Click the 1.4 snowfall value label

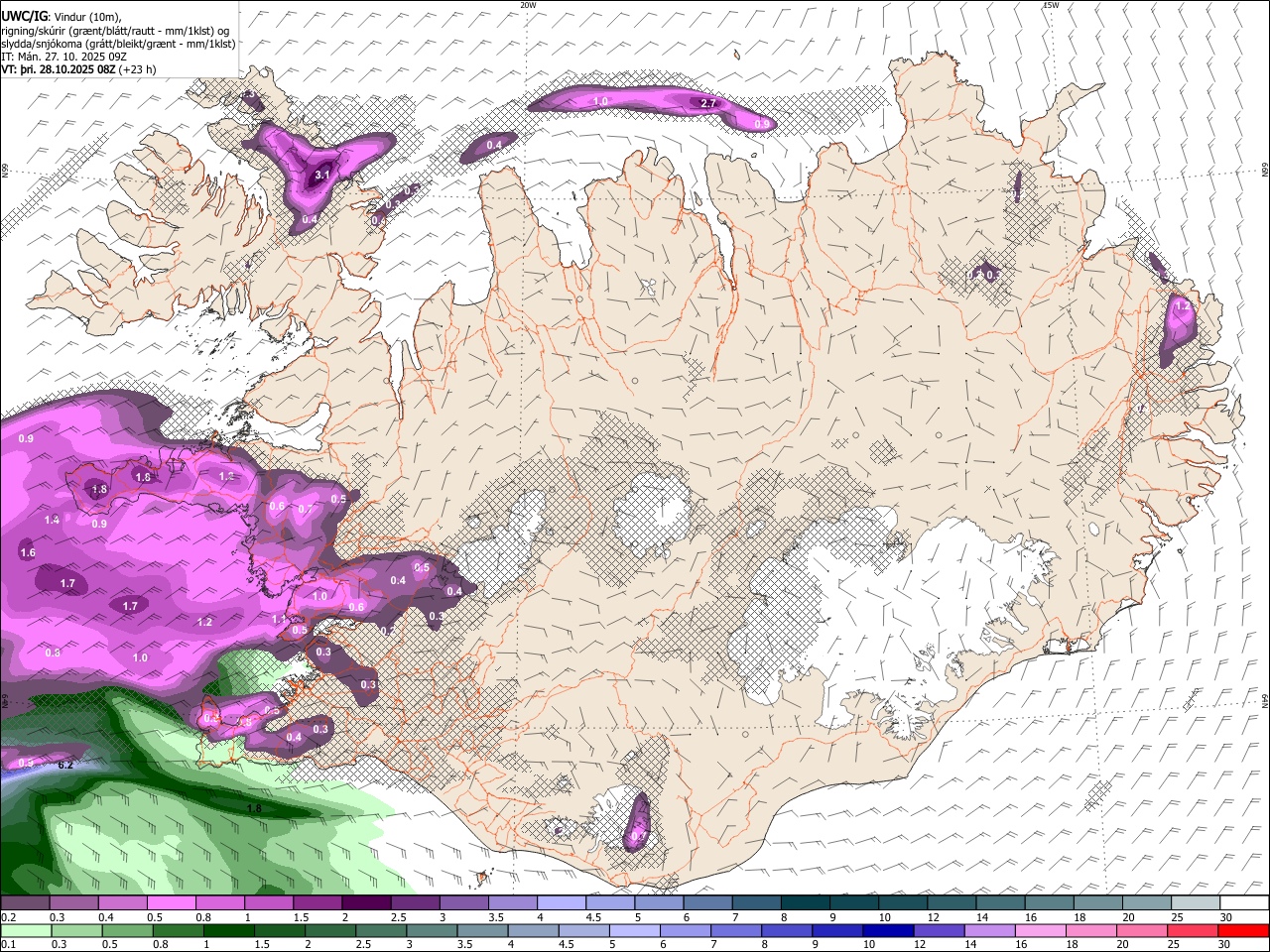(x=52, y=520)
